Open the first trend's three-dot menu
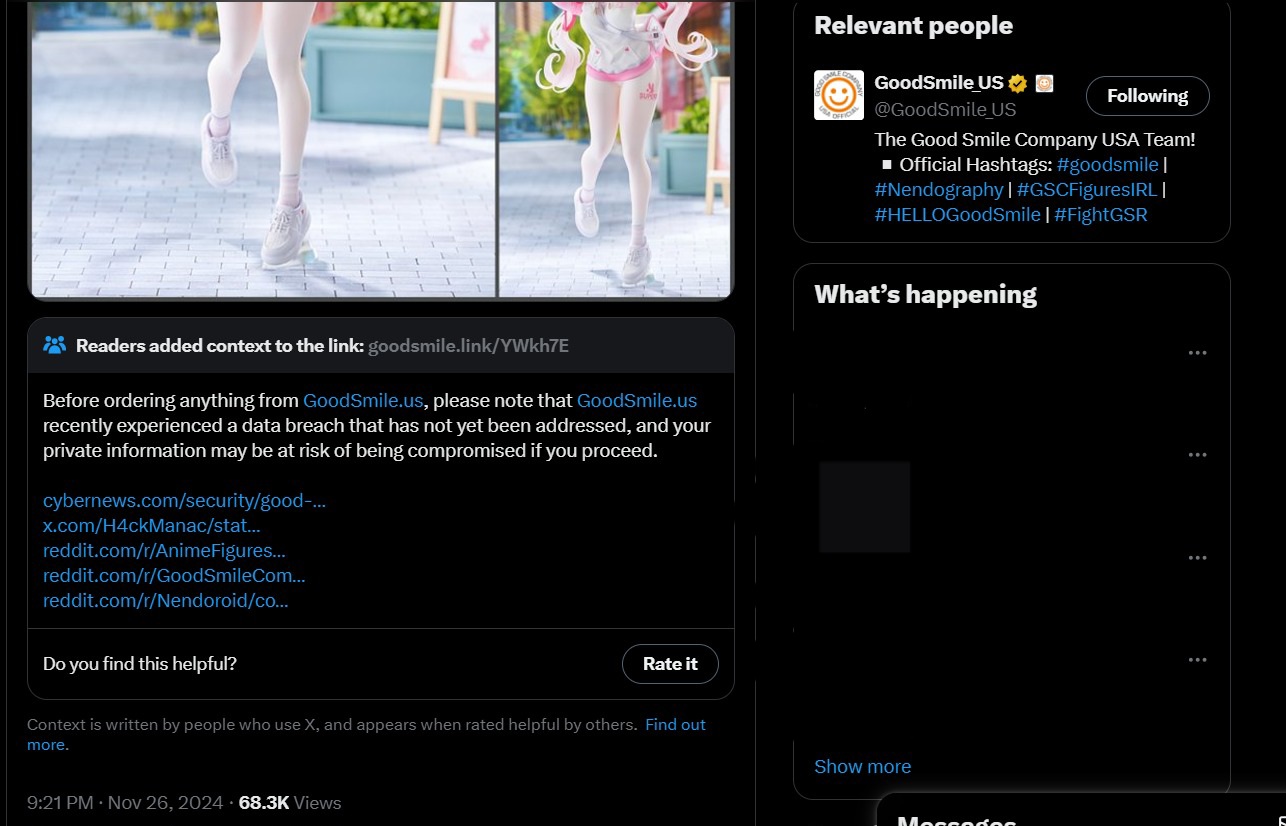The image size is (1286, 826). pos(1197,353)
